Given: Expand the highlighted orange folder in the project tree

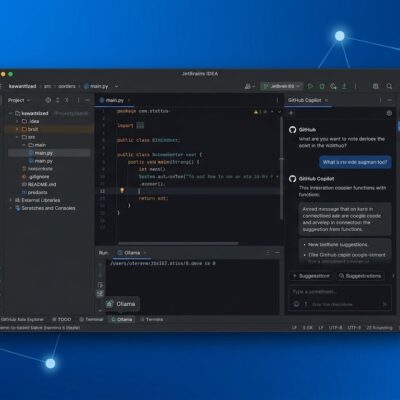Looking at the screenshot, I should click(17, 129).
